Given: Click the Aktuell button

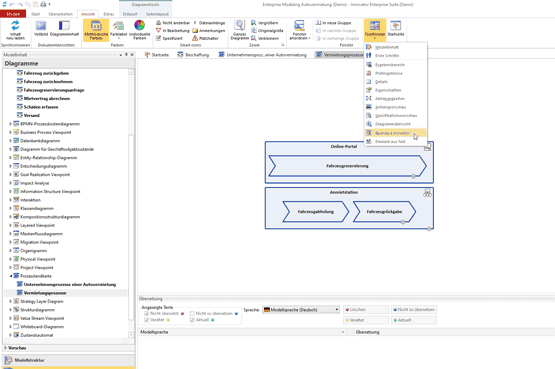Looking at the screenshot, I should 414,320.
